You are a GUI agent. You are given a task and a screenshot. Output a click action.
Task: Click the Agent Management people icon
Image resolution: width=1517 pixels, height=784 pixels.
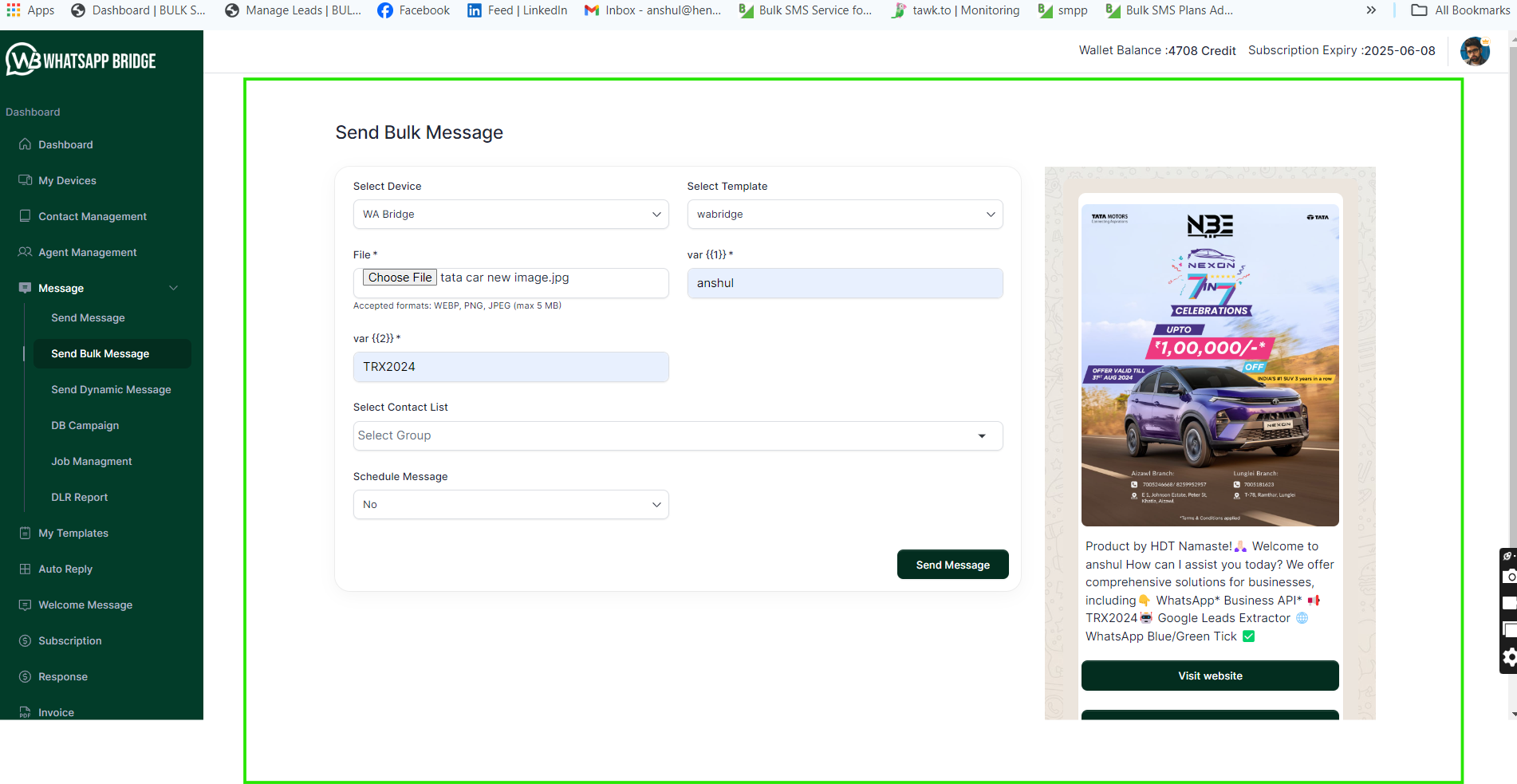[25, 252]
